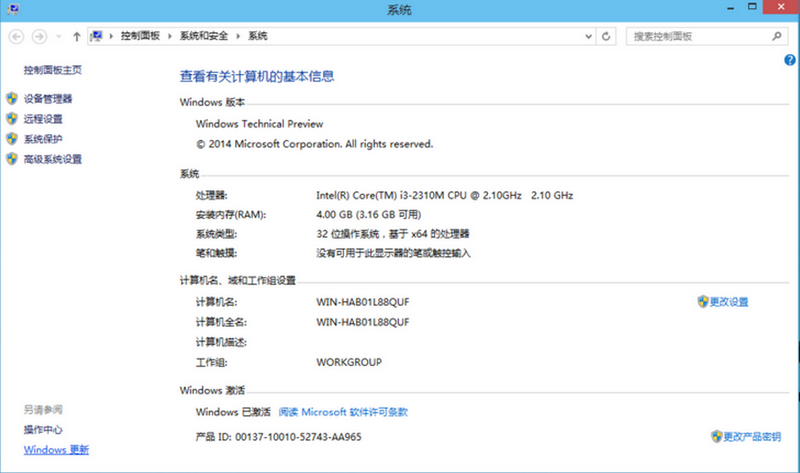The width and height of the screenshot is (800, 473).
Task: Open Windows 更新 in the bottom left
Action: pyautogui.click(x=56, y=450)
